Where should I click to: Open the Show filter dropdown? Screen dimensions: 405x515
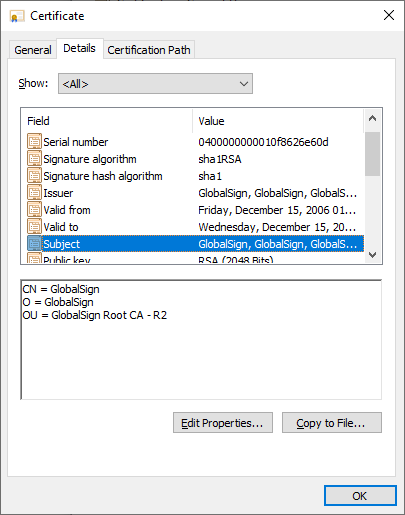pyautogui.click(x=155, y=84)
